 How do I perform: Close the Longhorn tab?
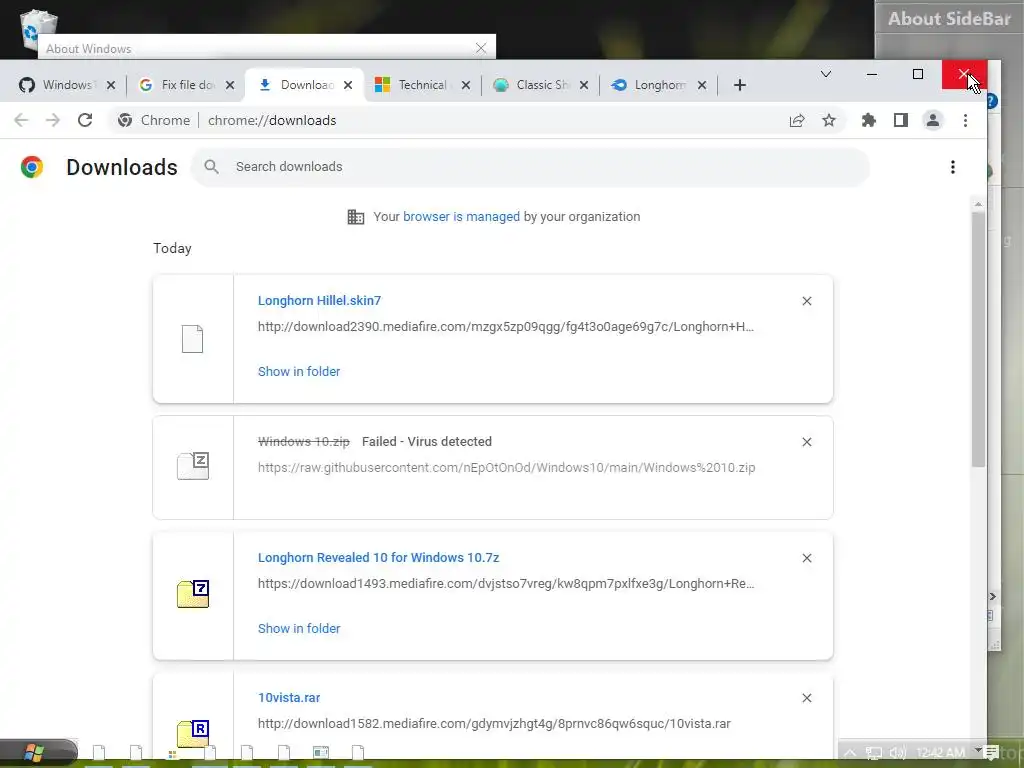coord(702,85)
